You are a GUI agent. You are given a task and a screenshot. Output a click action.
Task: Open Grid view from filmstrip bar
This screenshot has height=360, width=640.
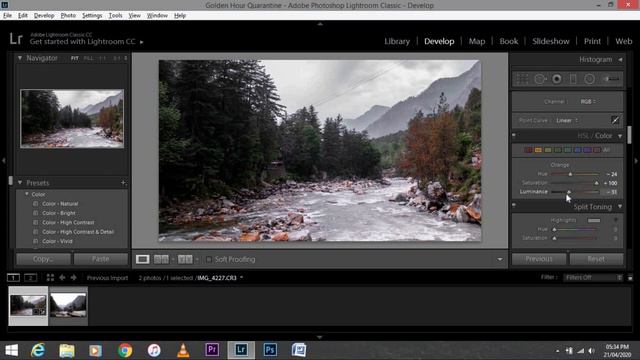click(50, 278)
